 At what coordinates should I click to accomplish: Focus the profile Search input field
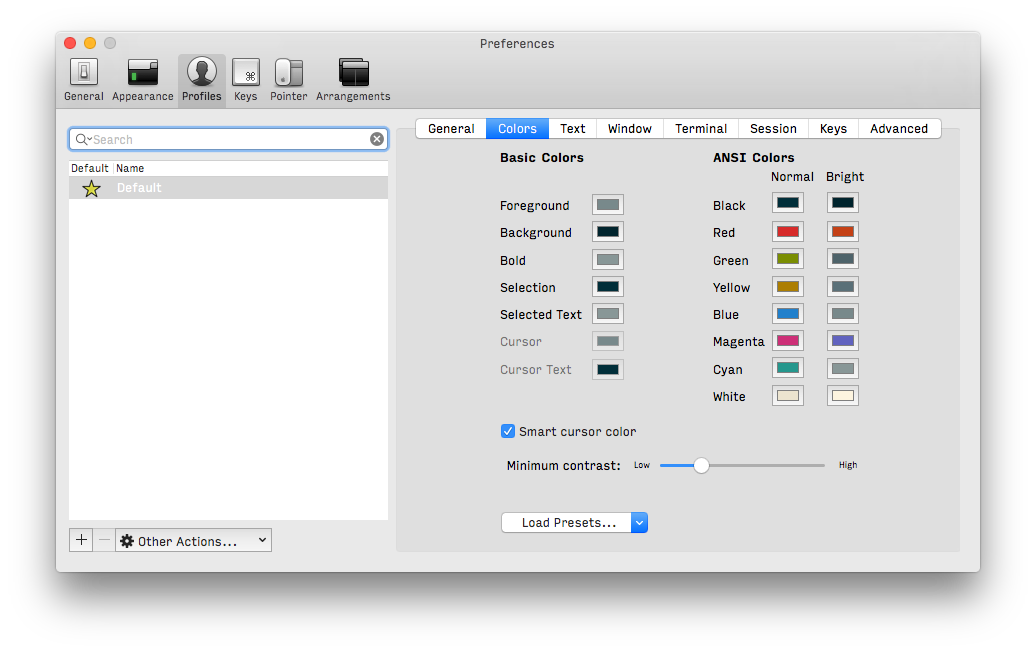tap(229, 139)
